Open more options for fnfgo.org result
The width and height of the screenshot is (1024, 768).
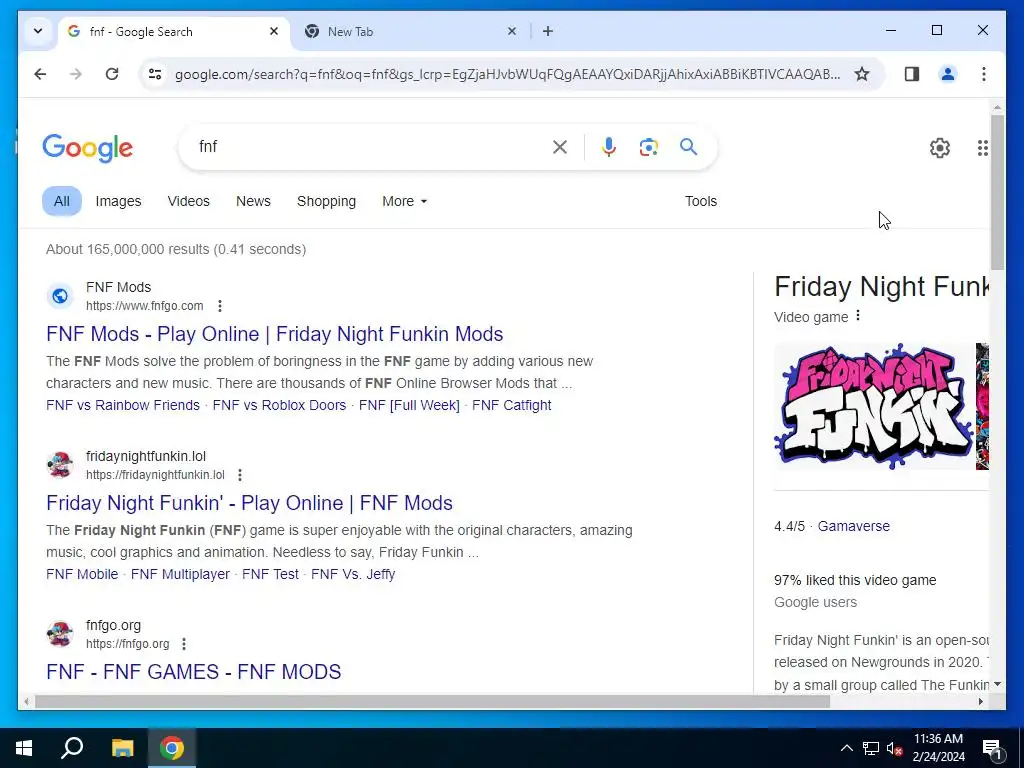184,644
